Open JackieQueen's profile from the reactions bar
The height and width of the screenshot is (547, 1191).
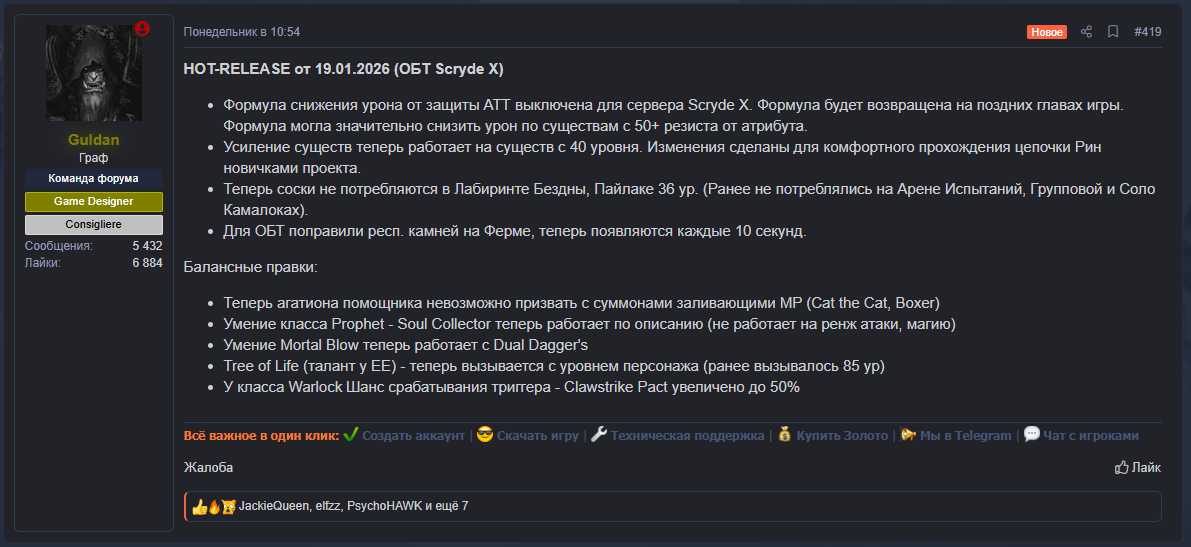274,506
